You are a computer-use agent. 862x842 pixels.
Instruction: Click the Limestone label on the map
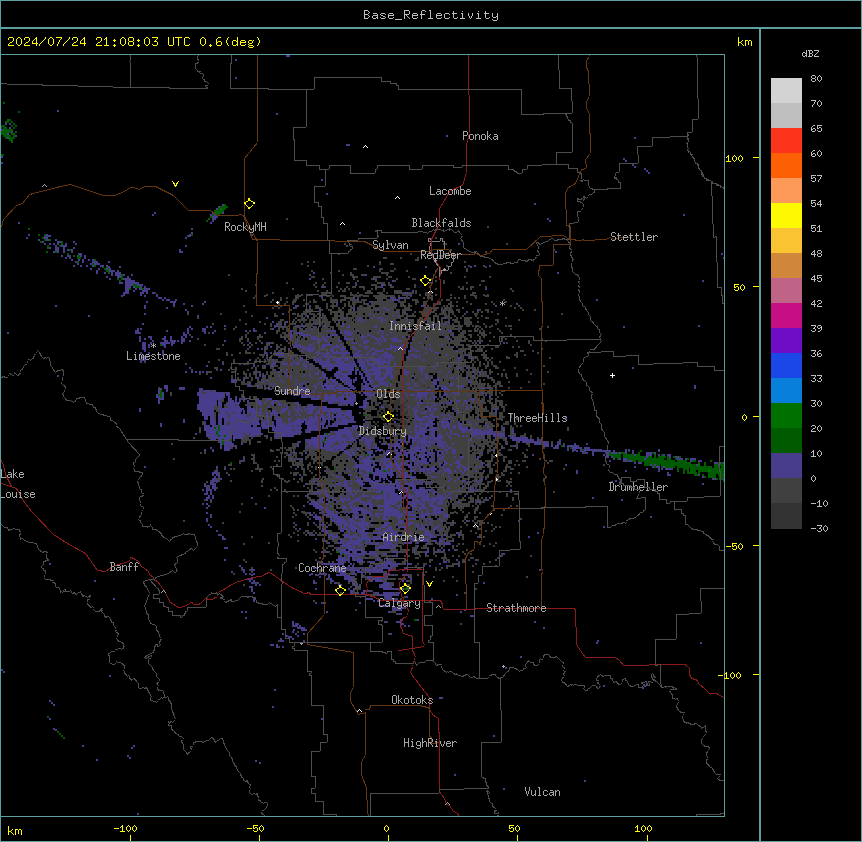coord(153,356)
